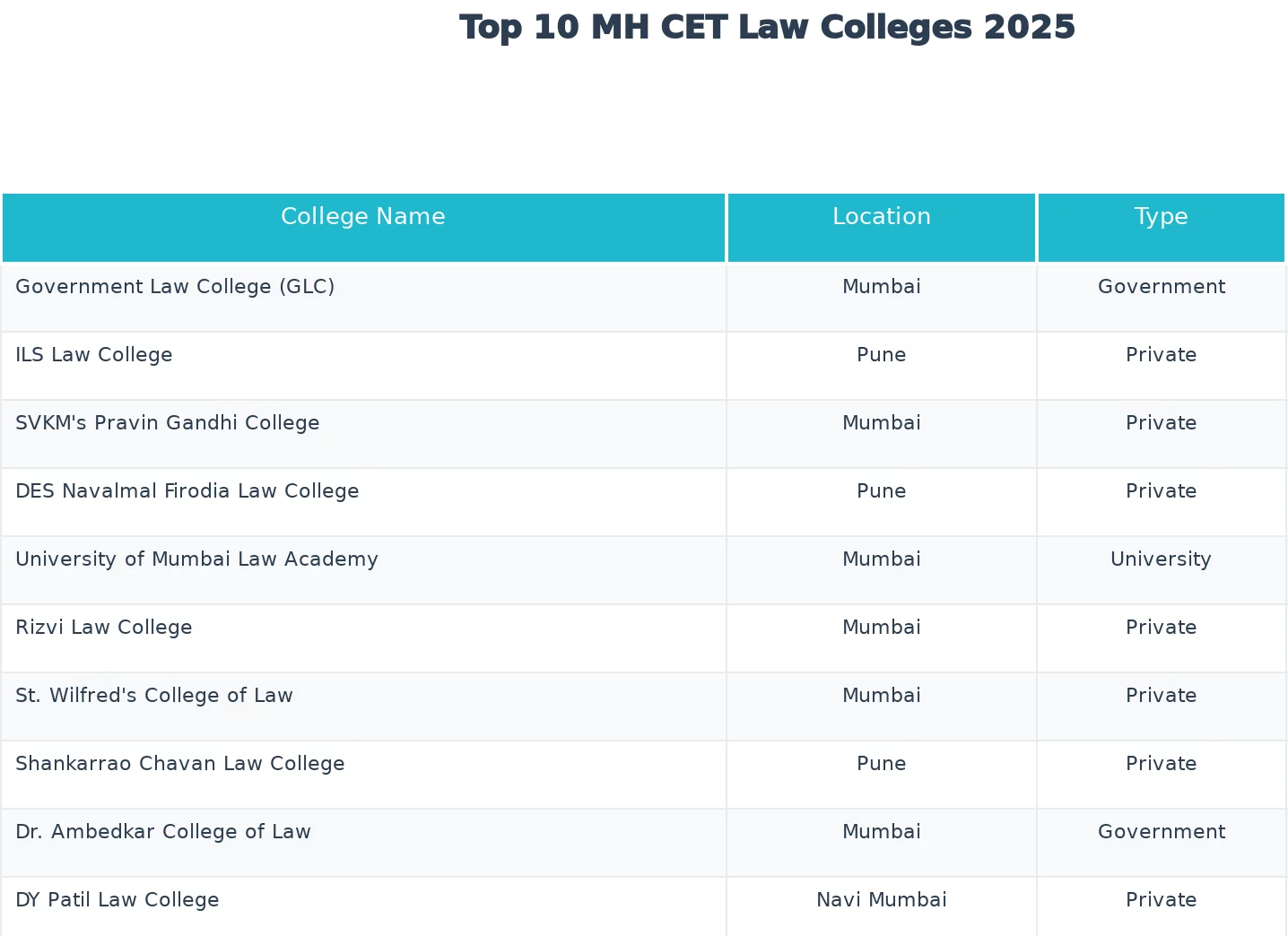This screenshot has height=936, width=1288.
Task: Click the DY Patil Law College cell
Action: click(117, 900)
